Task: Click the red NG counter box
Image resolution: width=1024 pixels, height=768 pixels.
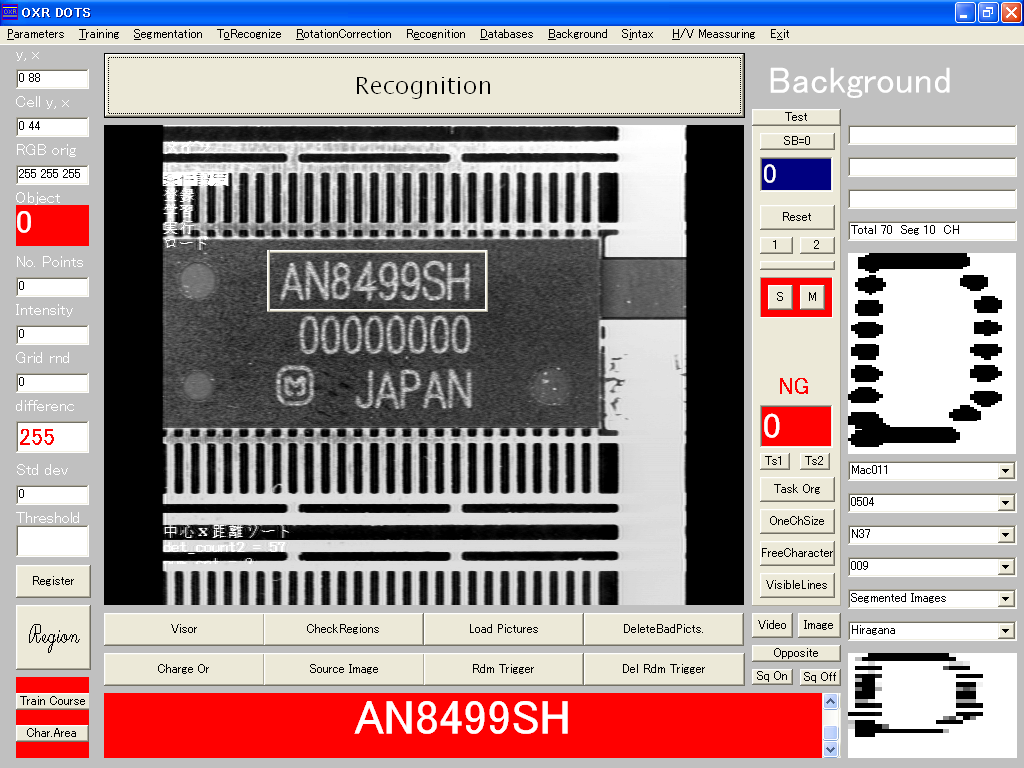Action: pyautogui.click(x=795, y=426)
